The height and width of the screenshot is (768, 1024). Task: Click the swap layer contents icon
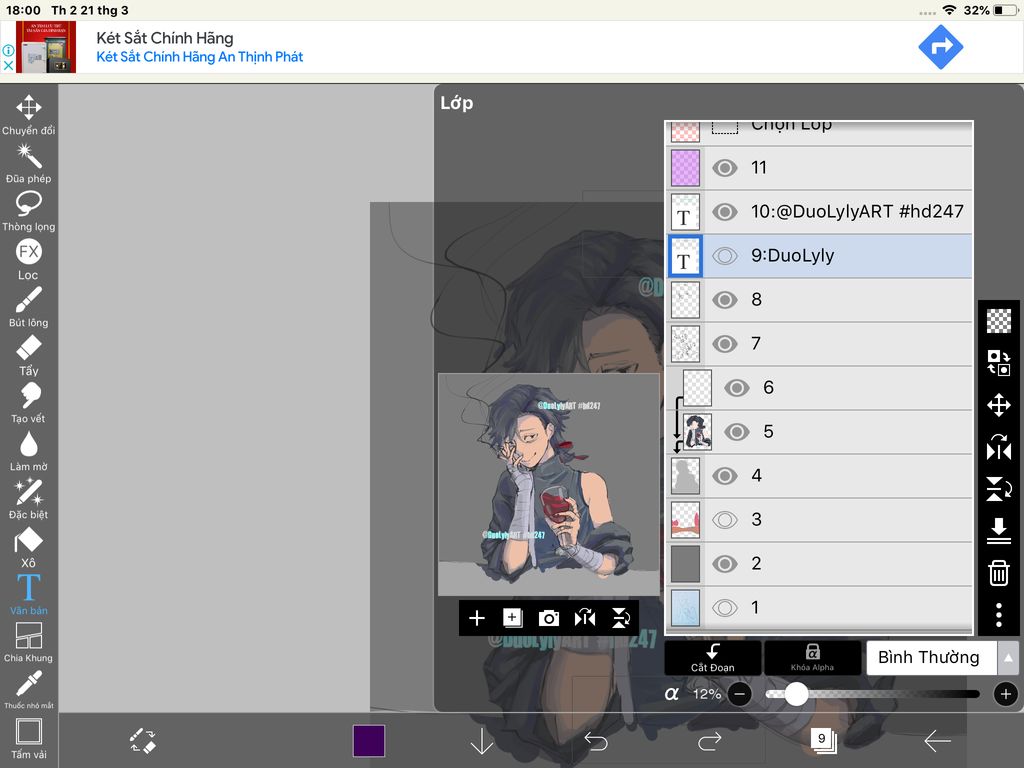click(999, 362)
